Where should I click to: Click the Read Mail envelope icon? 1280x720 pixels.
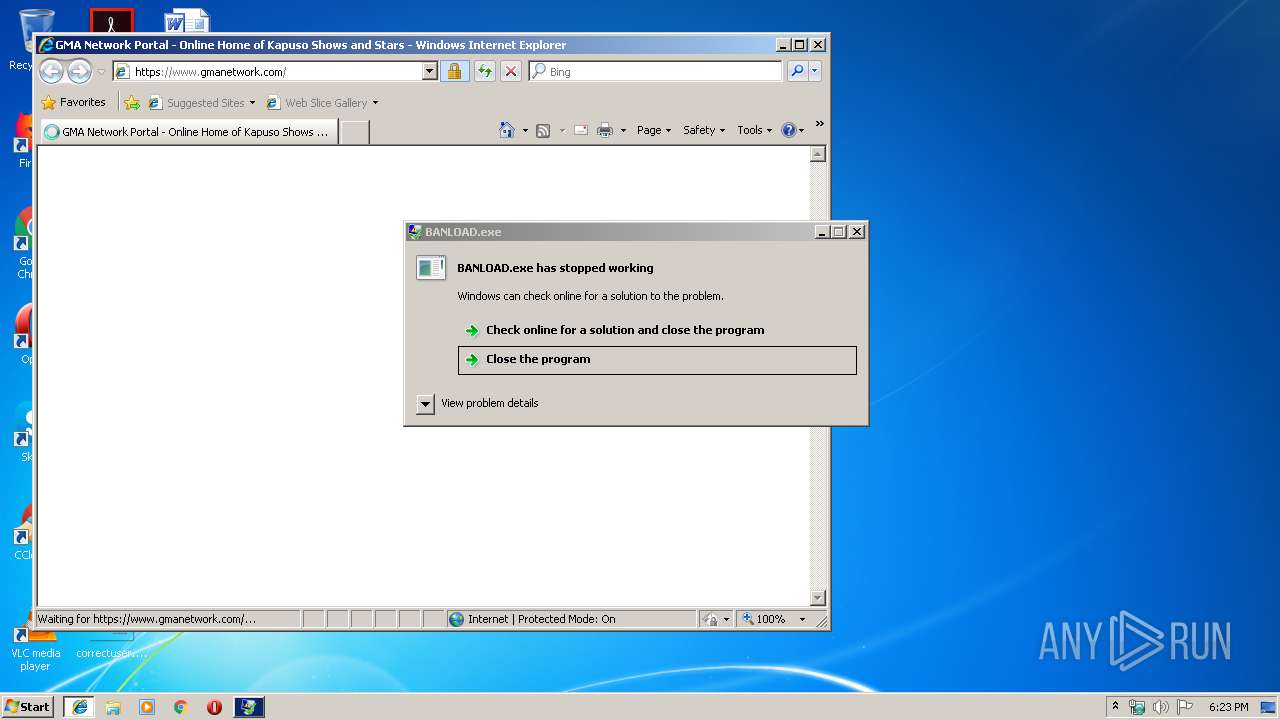coord(581,130)
